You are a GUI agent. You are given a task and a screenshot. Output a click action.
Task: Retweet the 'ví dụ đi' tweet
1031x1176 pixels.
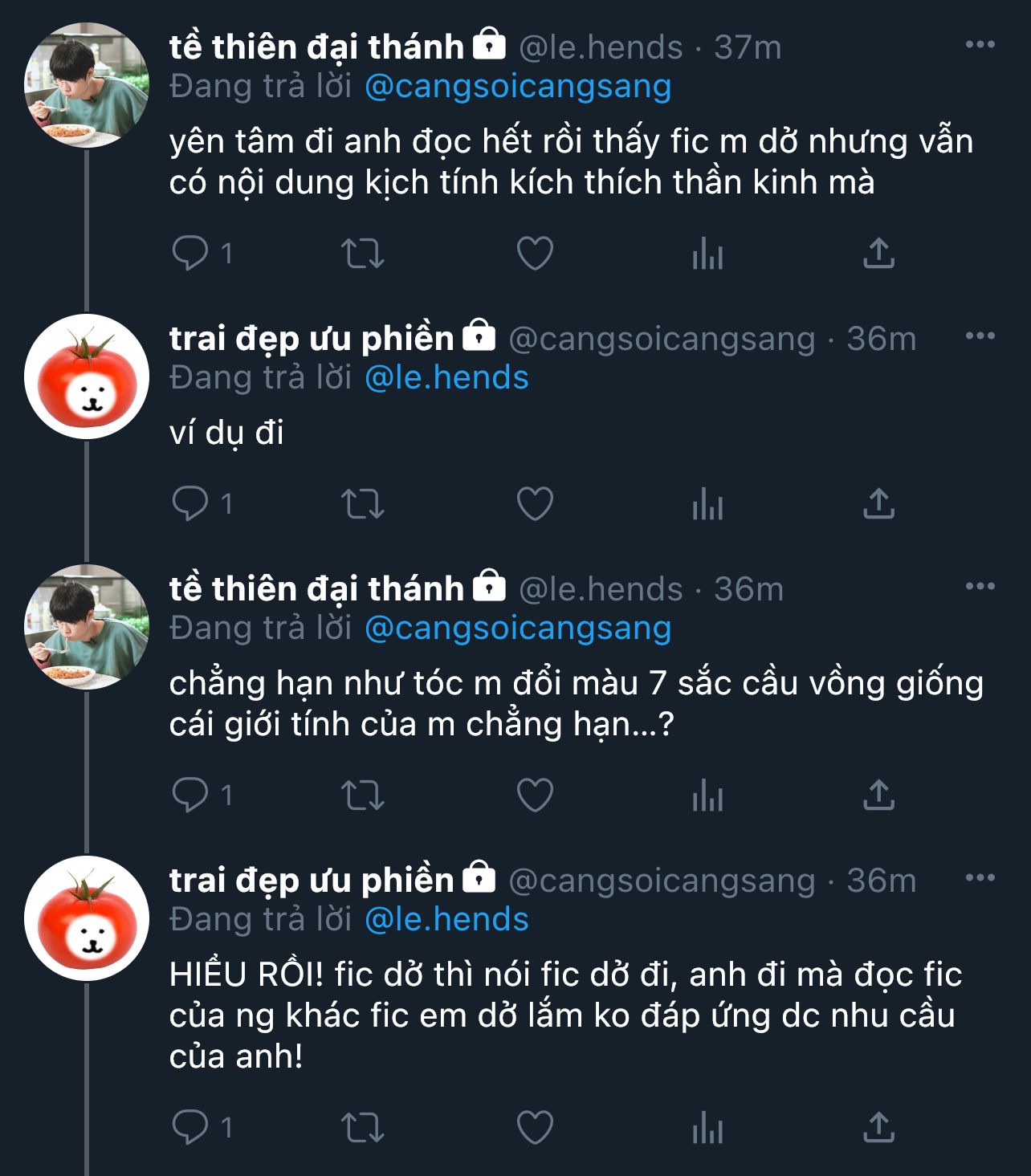click(x=363, y=504)
